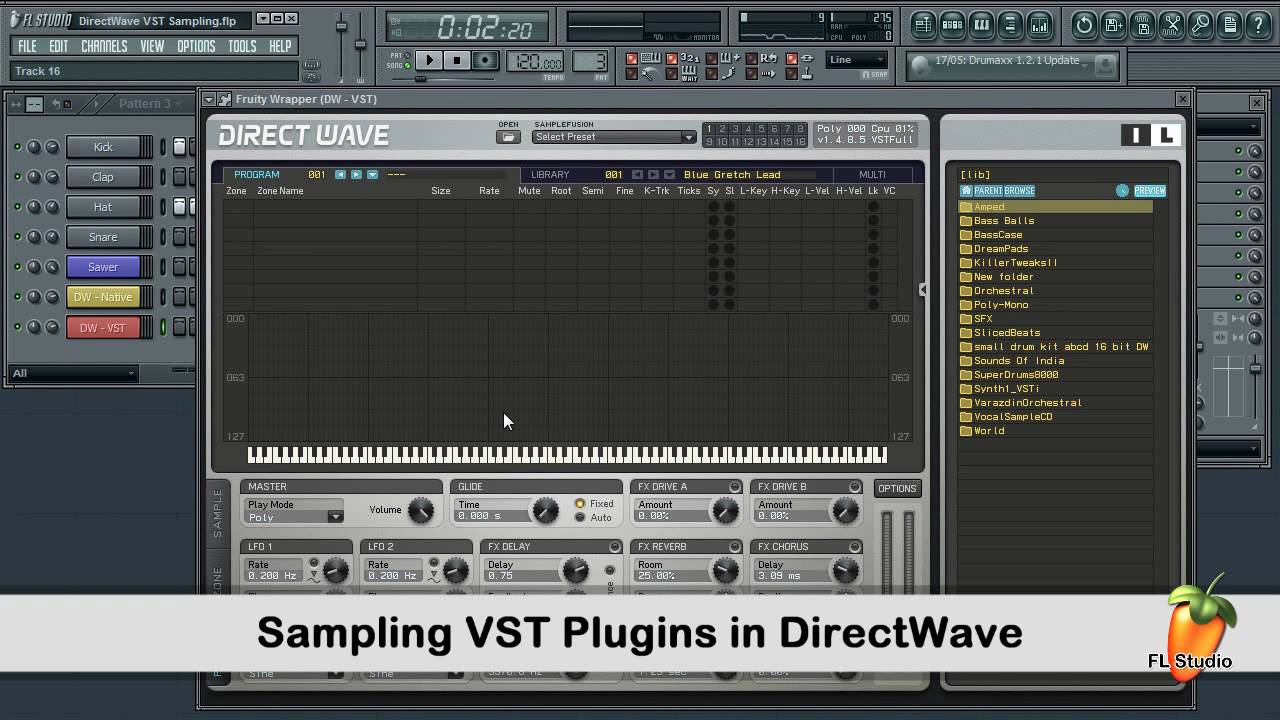Toggle FX Drive B on
Viewport: 1280px width, 720px height.
[x=855, y=487]
